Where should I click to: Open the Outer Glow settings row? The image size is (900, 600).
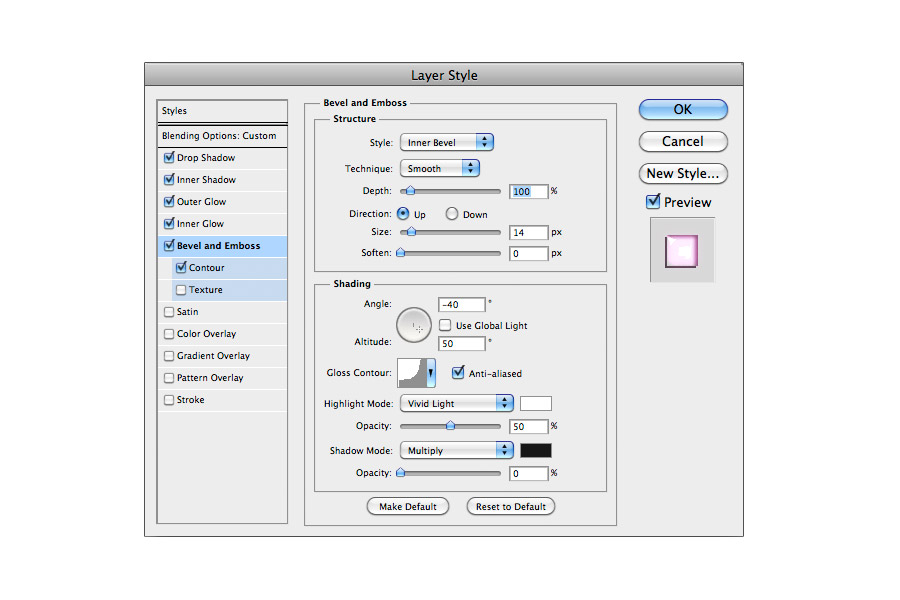pyautogui.click(x=222, y=202)
